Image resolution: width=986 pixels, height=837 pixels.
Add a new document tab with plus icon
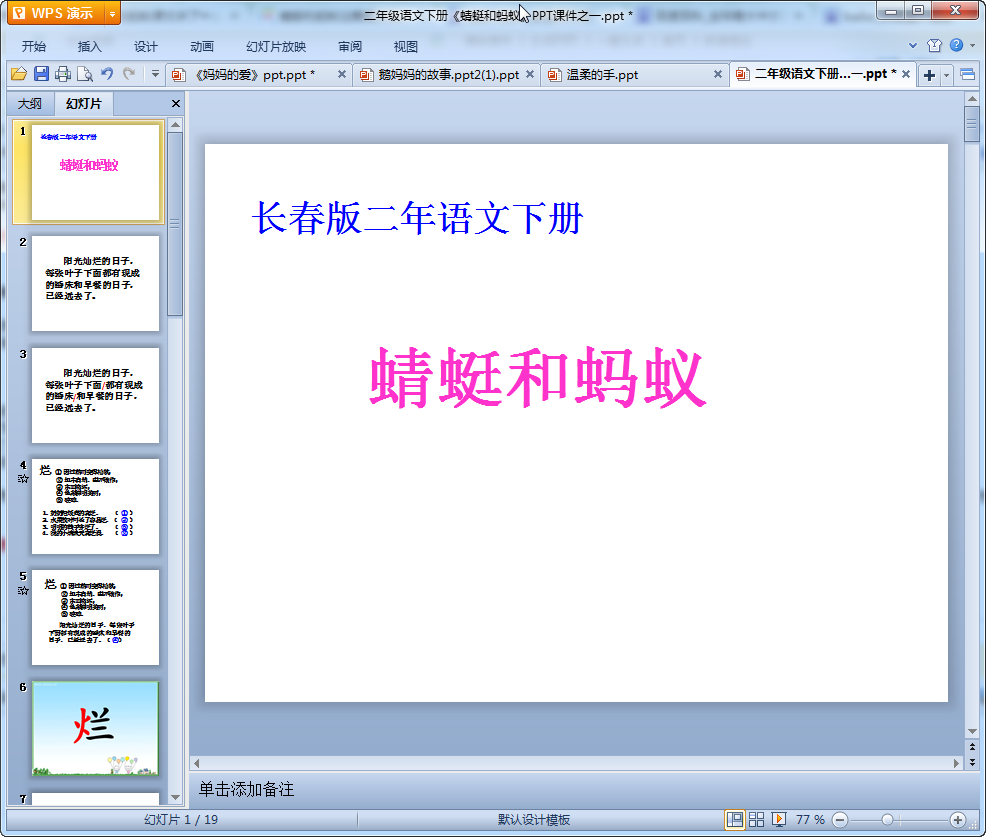(x=929, y=75)
